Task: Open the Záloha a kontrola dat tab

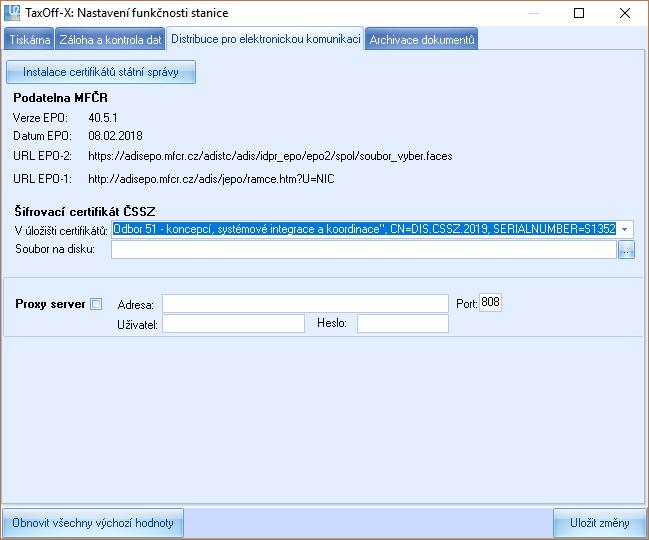Action: [x=110, y=39]
